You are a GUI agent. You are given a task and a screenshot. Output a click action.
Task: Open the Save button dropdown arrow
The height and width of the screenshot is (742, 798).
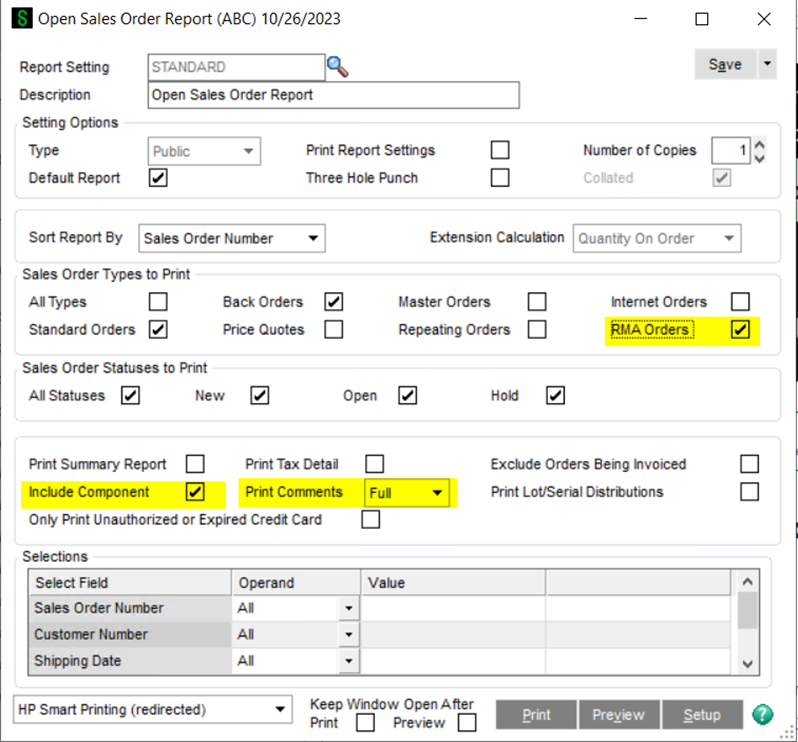(x=767, y=64)
